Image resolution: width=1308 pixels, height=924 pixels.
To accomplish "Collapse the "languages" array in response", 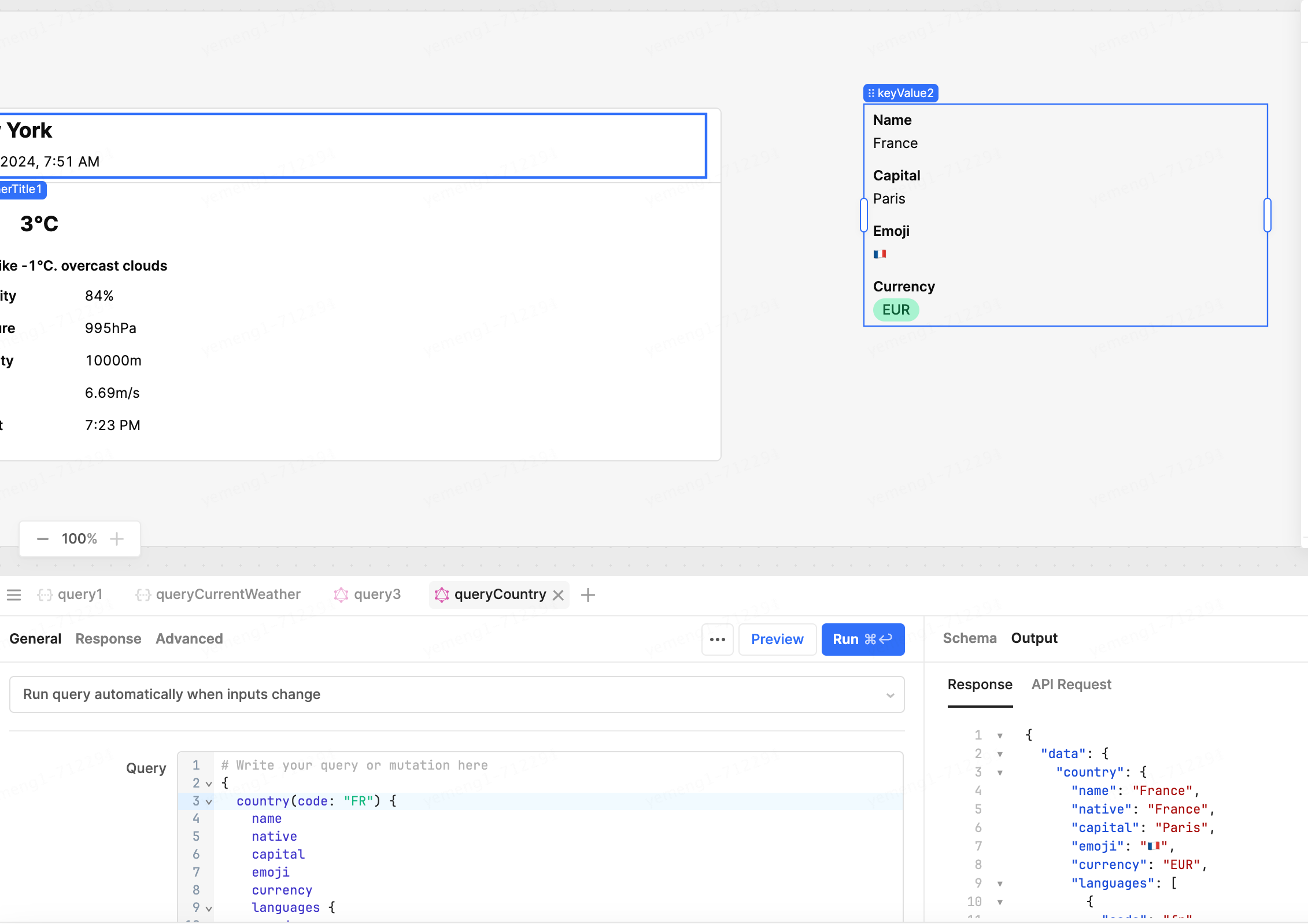I will pos(1000,884).
